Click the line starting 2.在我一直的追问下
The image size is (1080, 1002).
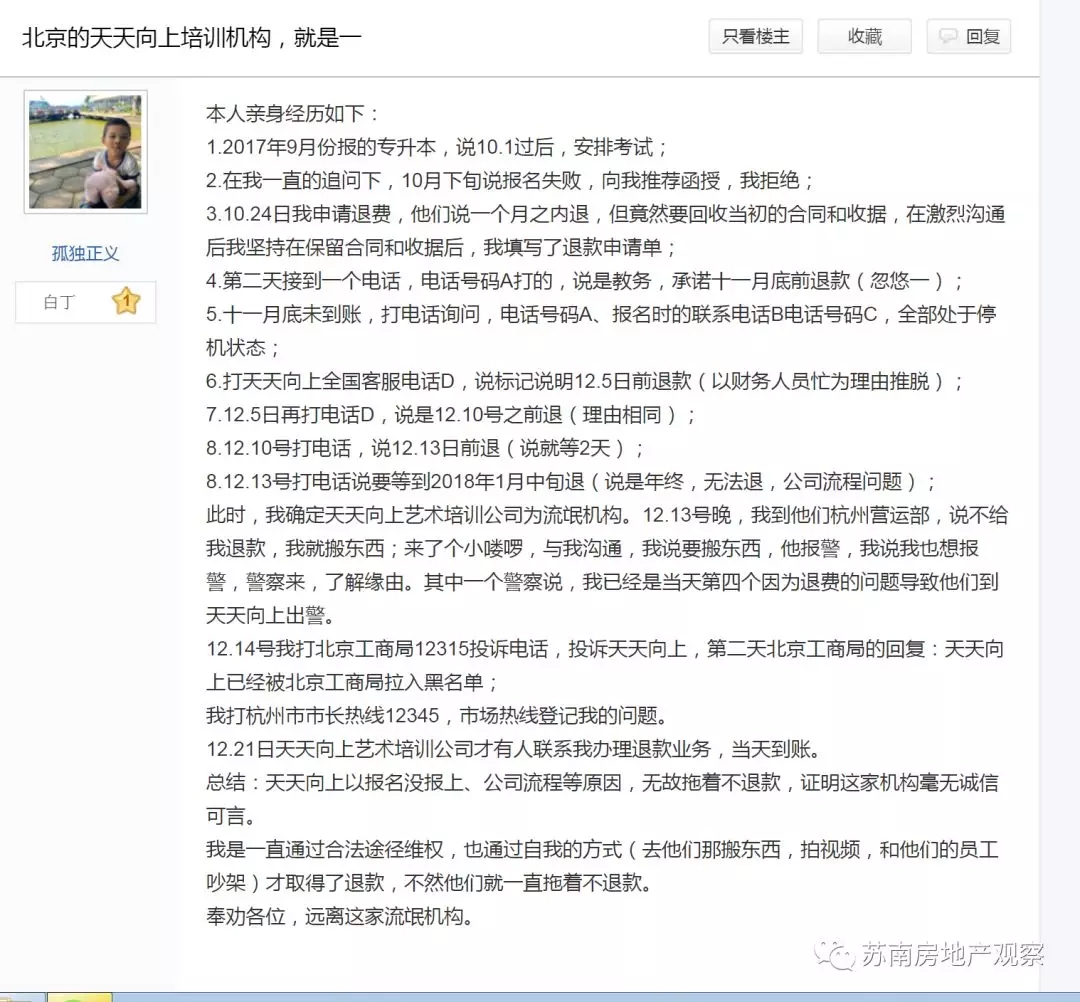click(510, 180)
